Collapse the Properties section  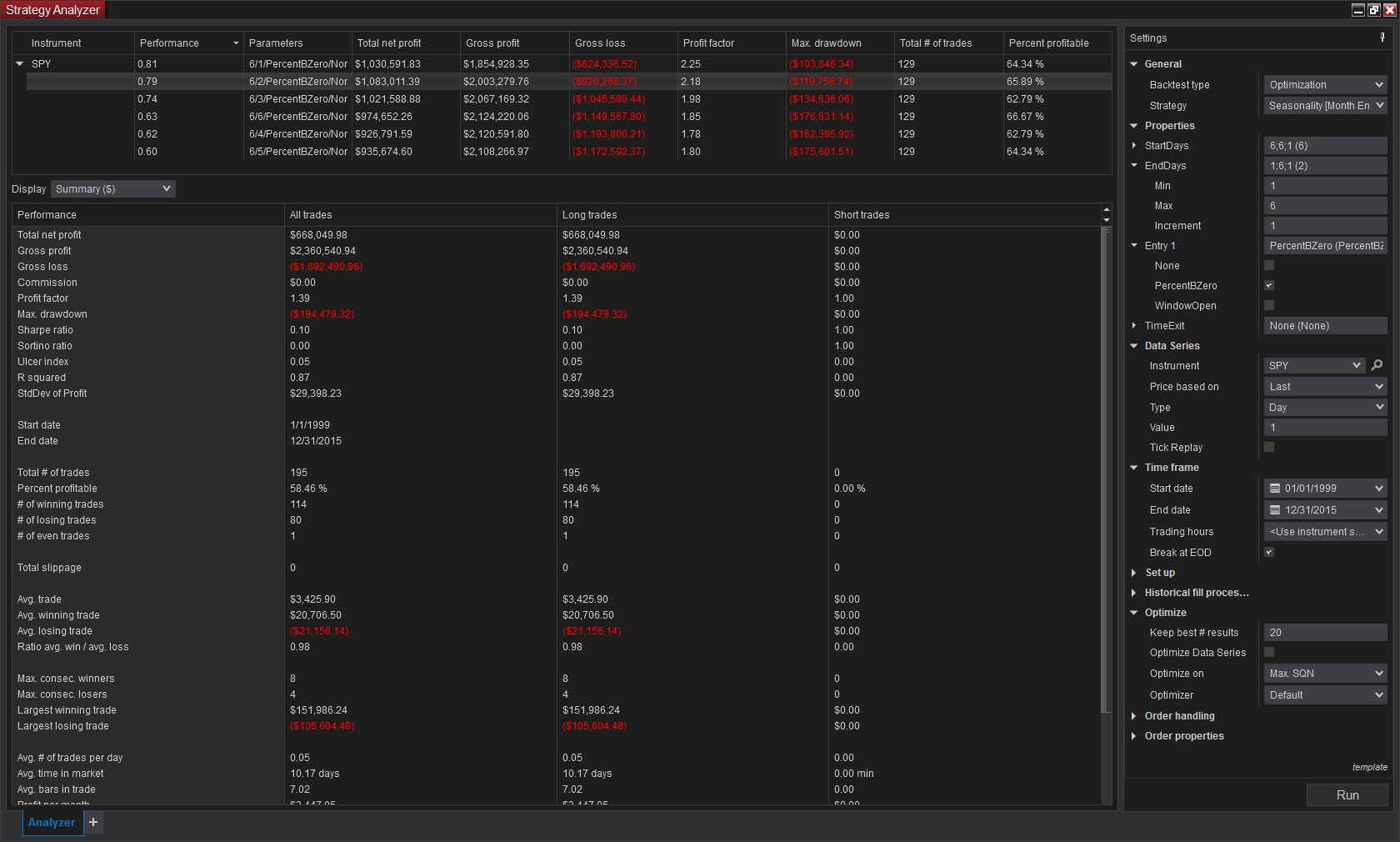(1134, 126)
